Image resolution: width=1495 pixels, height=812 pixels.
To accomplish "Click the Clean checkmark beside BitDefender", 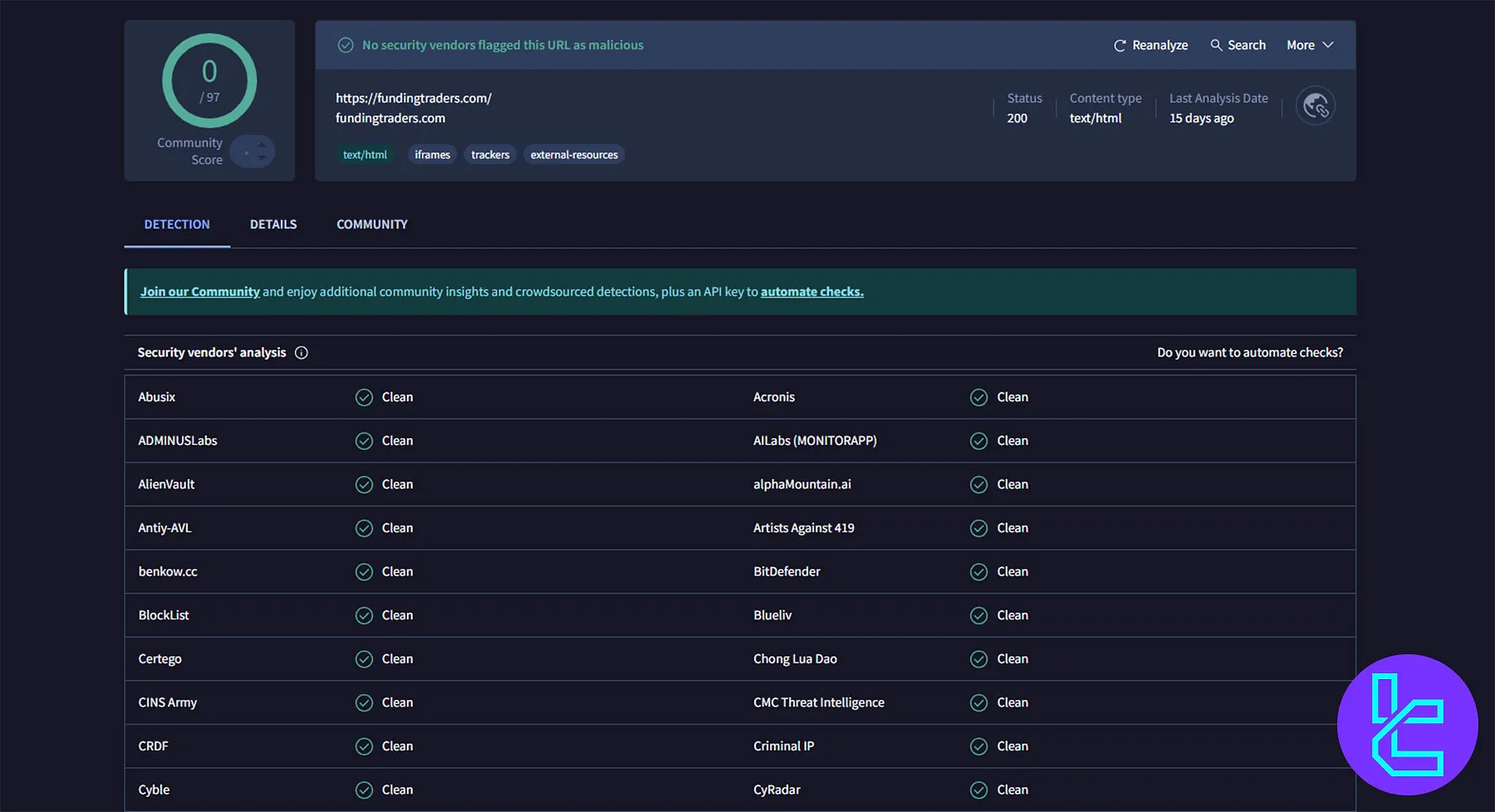I will point(978,571).
